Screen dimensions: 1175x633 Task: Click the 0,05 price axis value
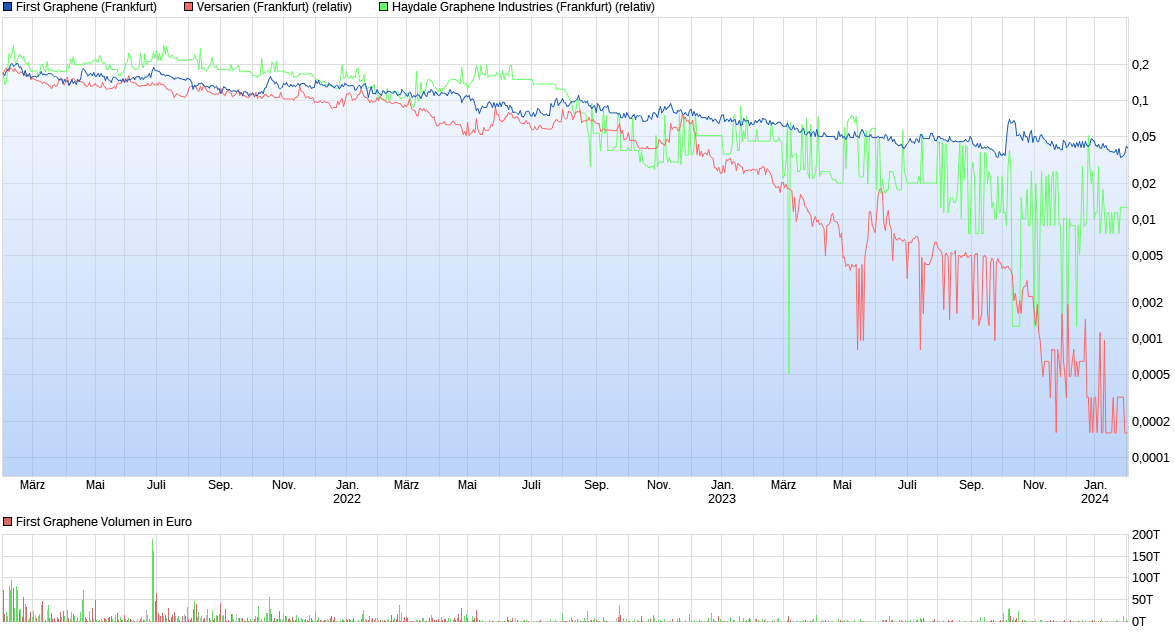coord(1144,137)
